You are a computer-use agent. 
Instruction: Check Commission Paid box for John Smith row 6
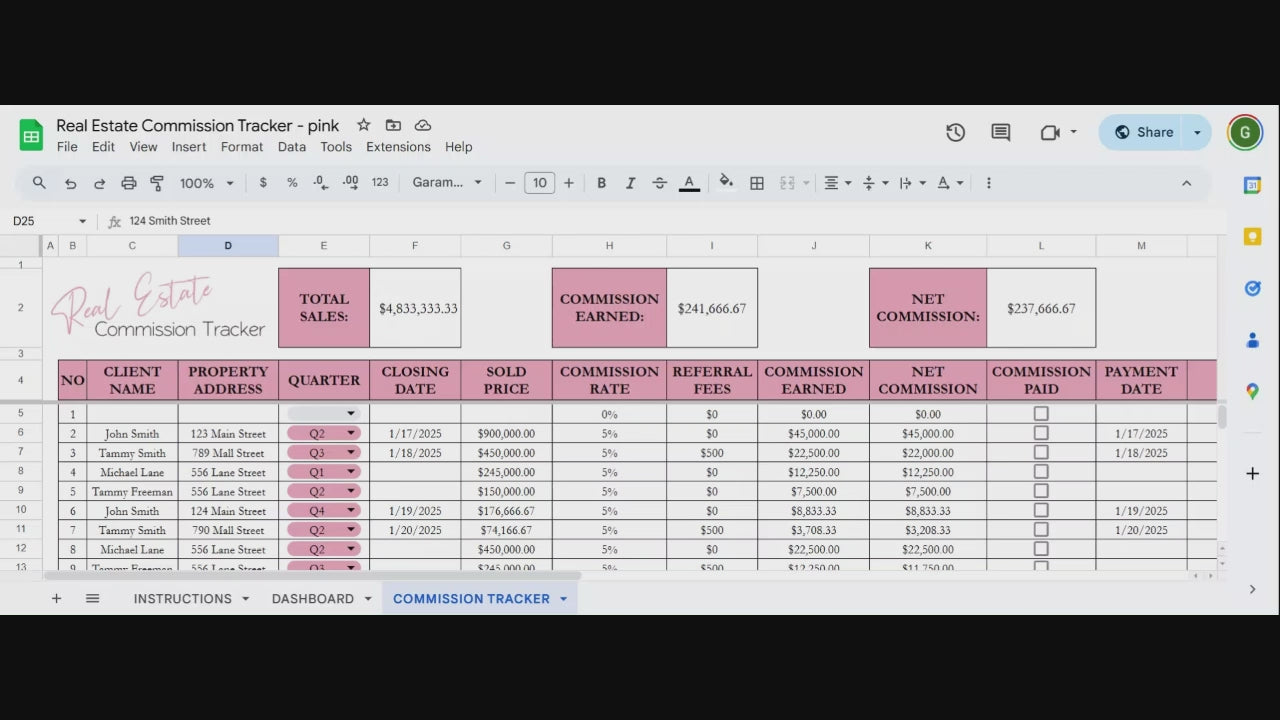pyautogui.click(x=1041, y=433)
